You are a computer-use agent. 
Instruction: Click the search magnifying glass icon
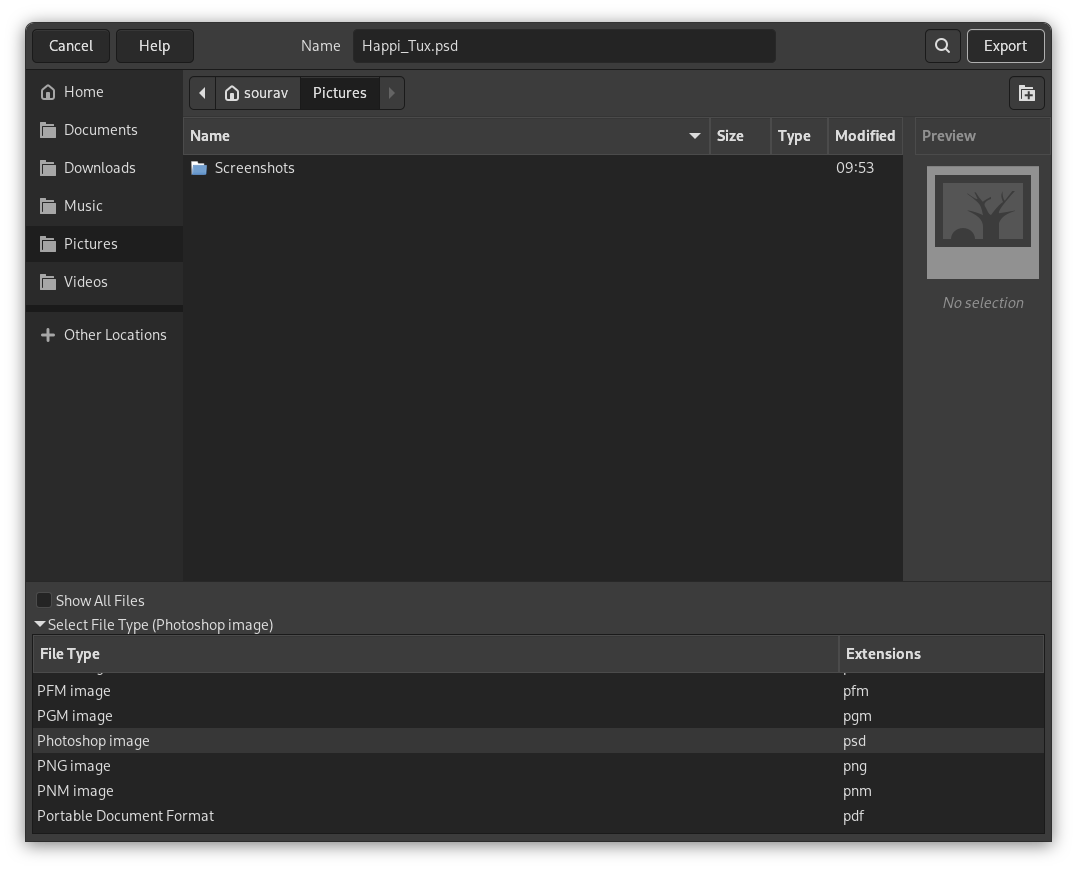[941, 45]
